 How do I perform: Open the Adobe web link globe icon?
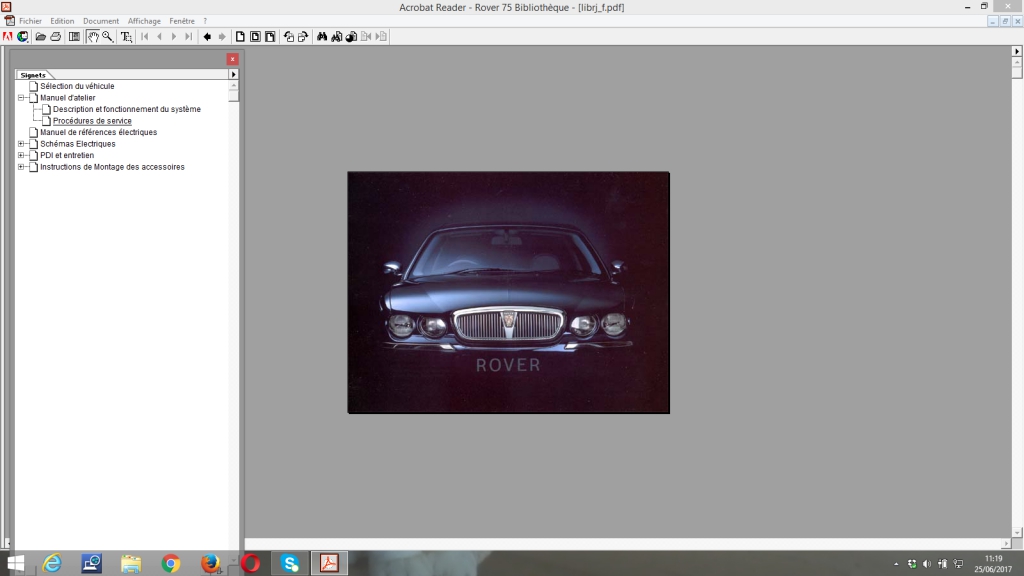(23, 37)
